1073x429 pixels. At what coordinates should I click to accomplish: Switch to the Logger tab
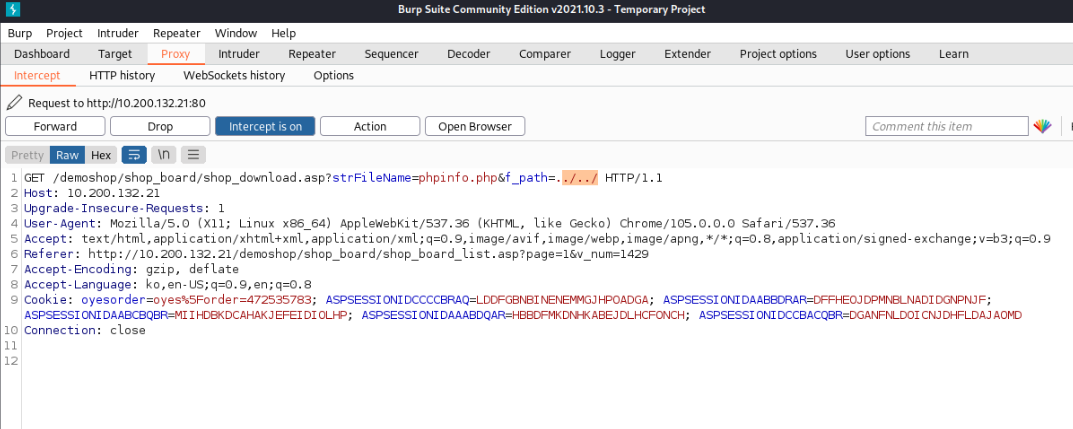[x=618, y=54]
